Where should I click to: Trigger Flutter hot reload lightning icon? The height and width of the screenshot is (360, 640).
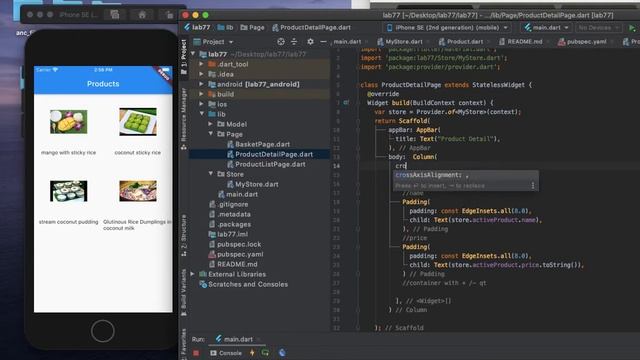252,352
